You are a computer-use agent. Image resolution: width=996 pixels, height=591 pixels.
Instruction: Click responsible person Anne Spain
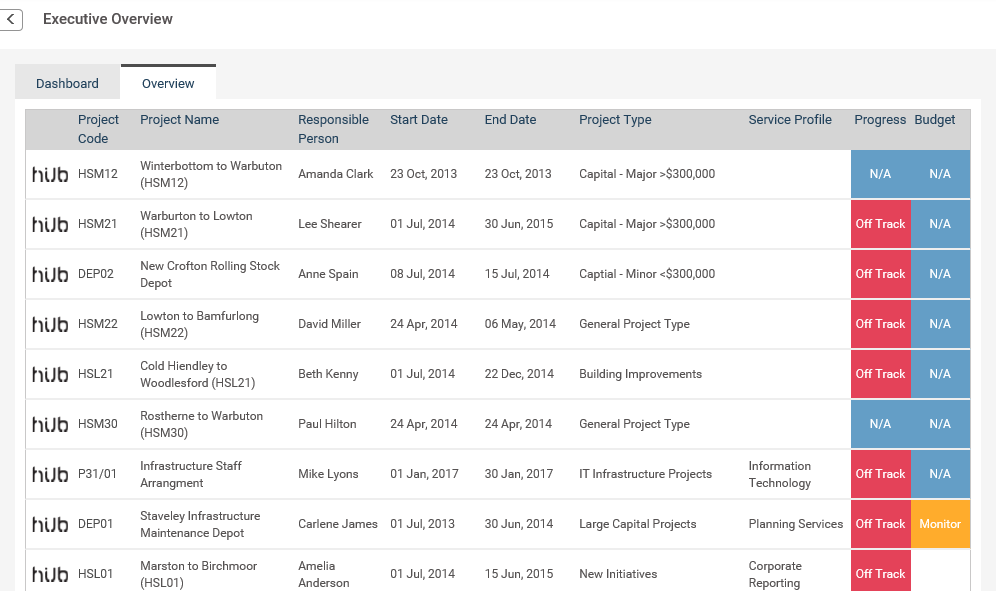click(328, 274)
